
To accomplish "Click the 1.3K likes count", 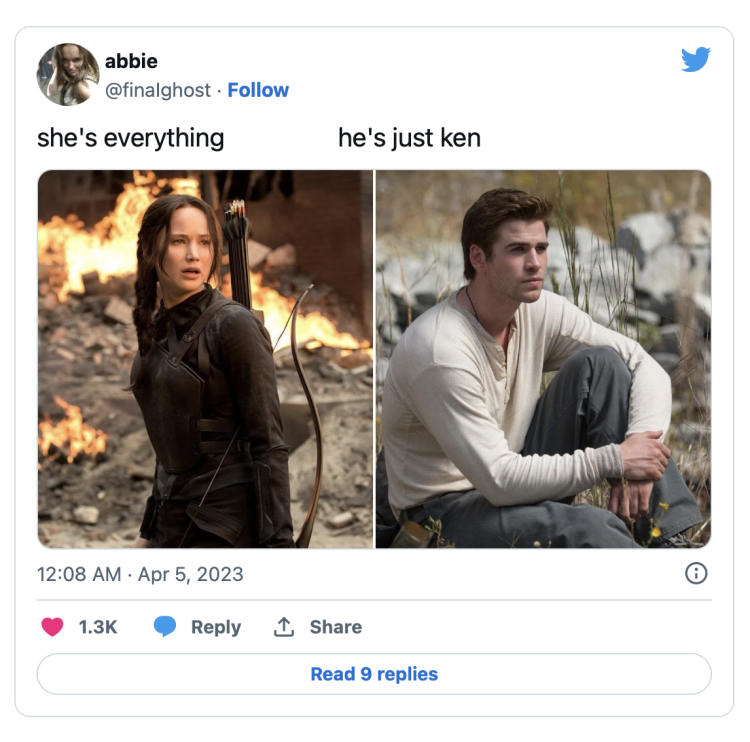I will (x=98, y=627).
